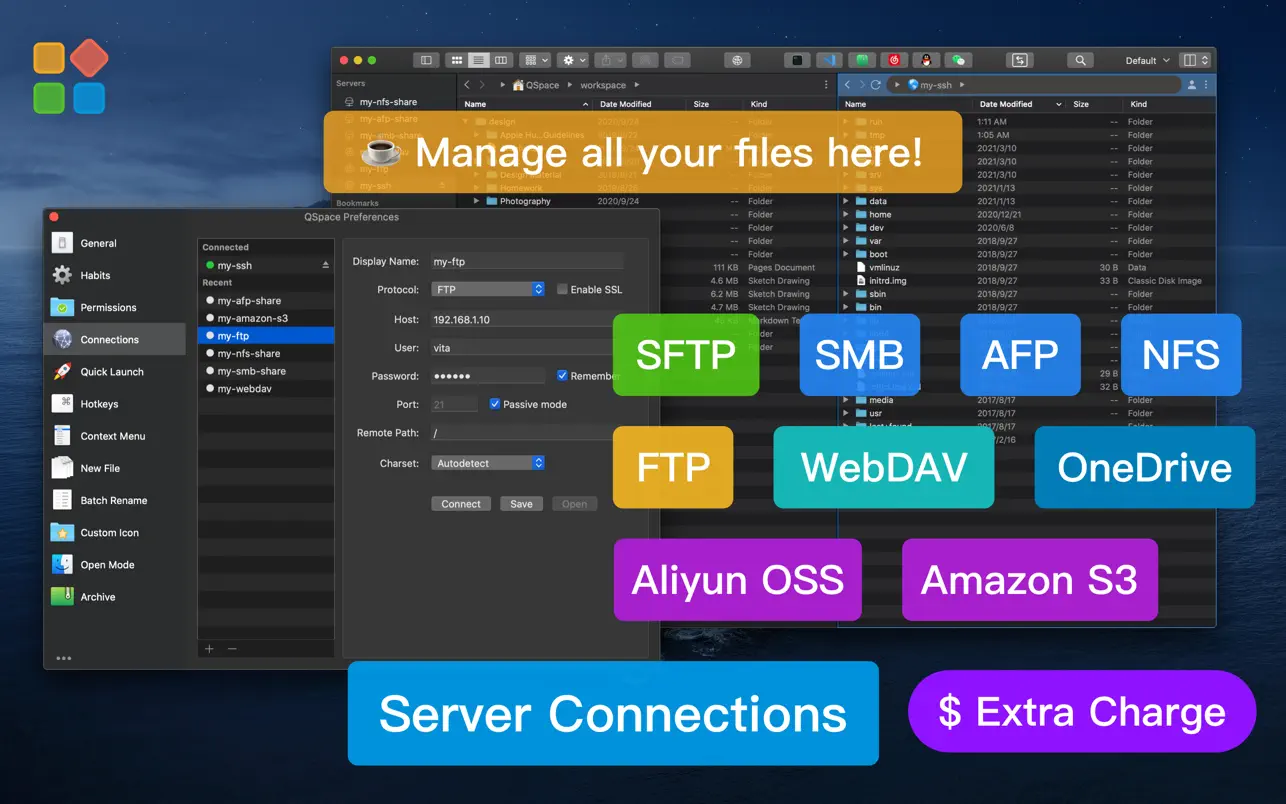The height and width of the screenshot is (804, 1286).
Task: Toggle the sidebar button in main toolbar
Action: point(425,60)
